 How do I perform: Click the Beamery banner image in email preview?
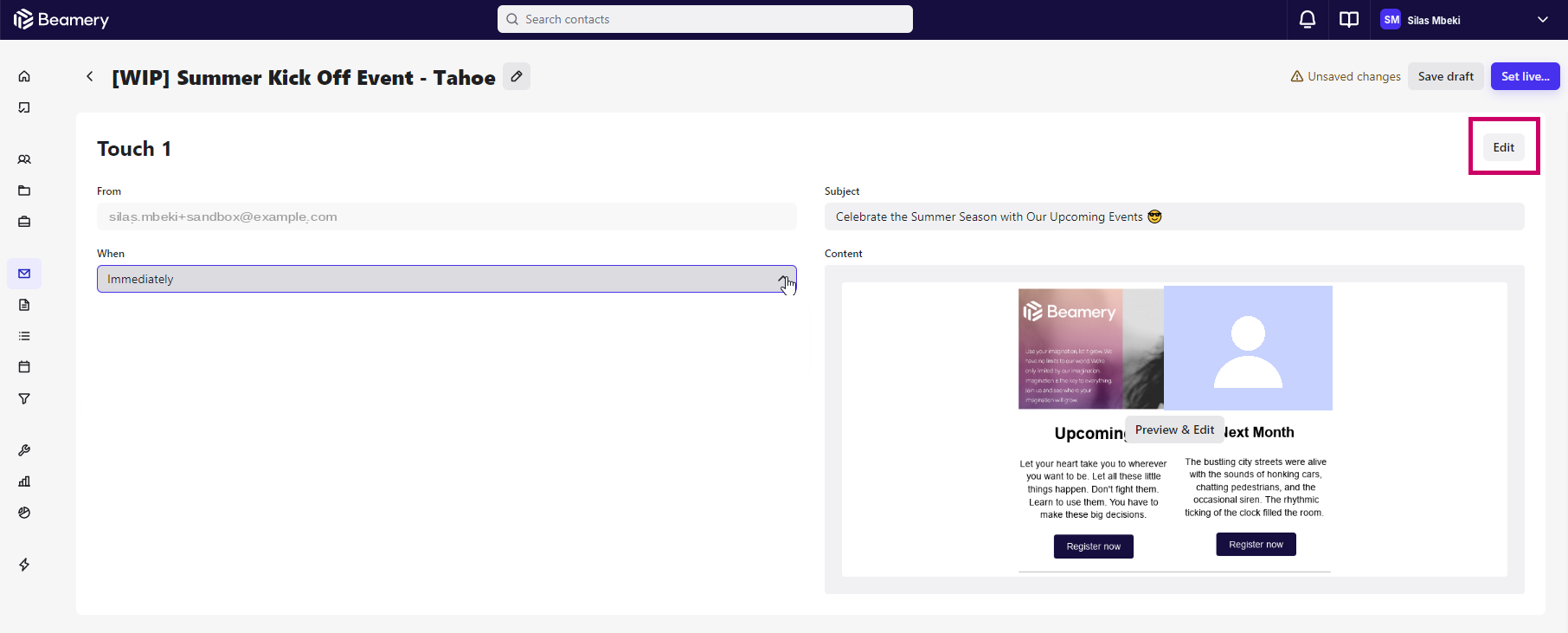(x=1091, y=348)
